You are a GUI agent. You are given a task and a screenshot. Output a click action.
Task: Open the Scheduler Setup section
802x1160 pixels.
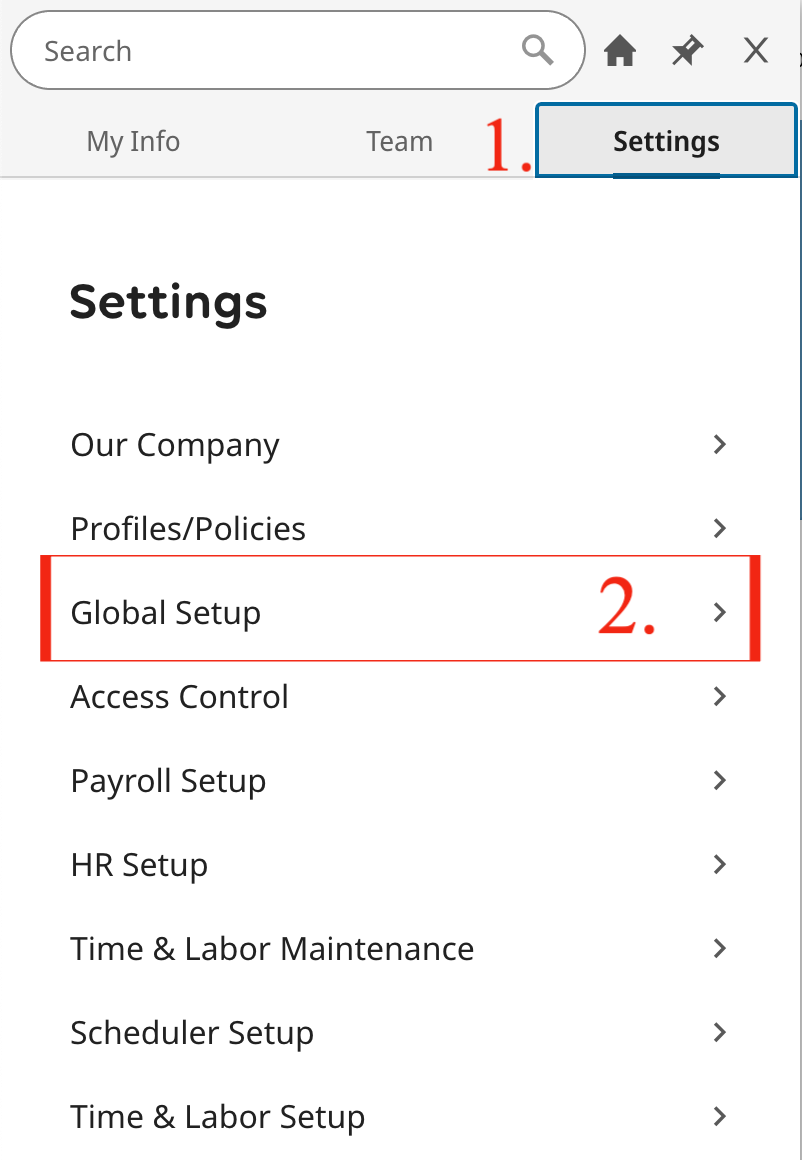click(x=191, y=1032)
